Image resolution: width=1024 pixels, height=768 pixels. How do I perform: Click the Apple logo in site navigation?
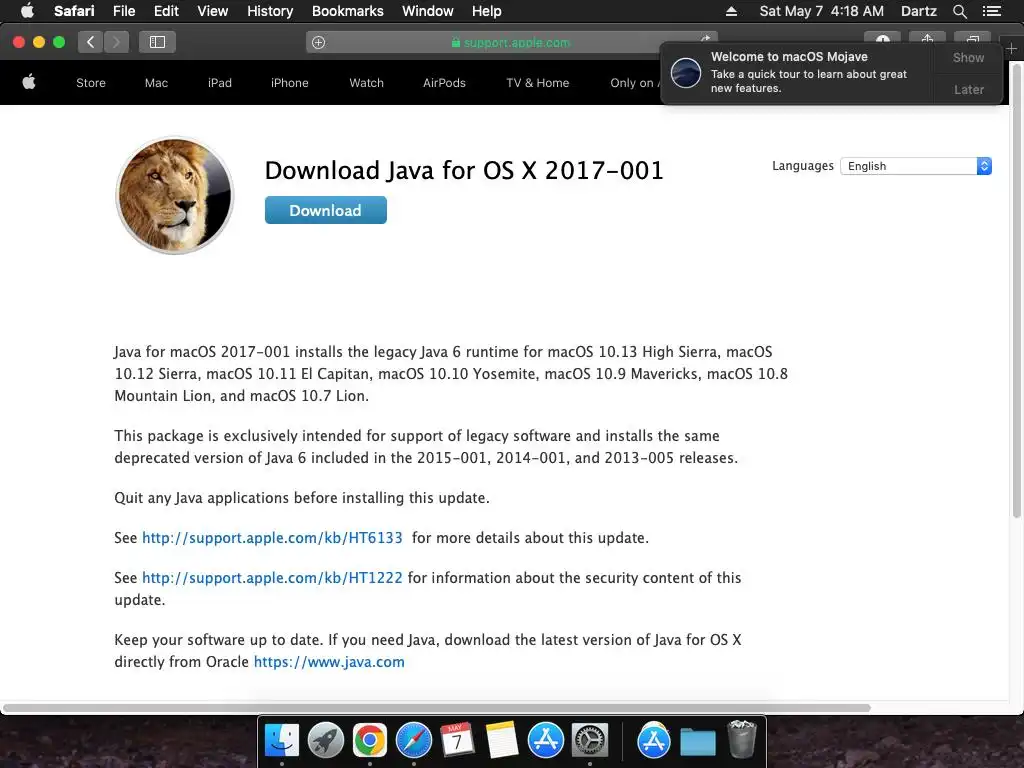29,82
